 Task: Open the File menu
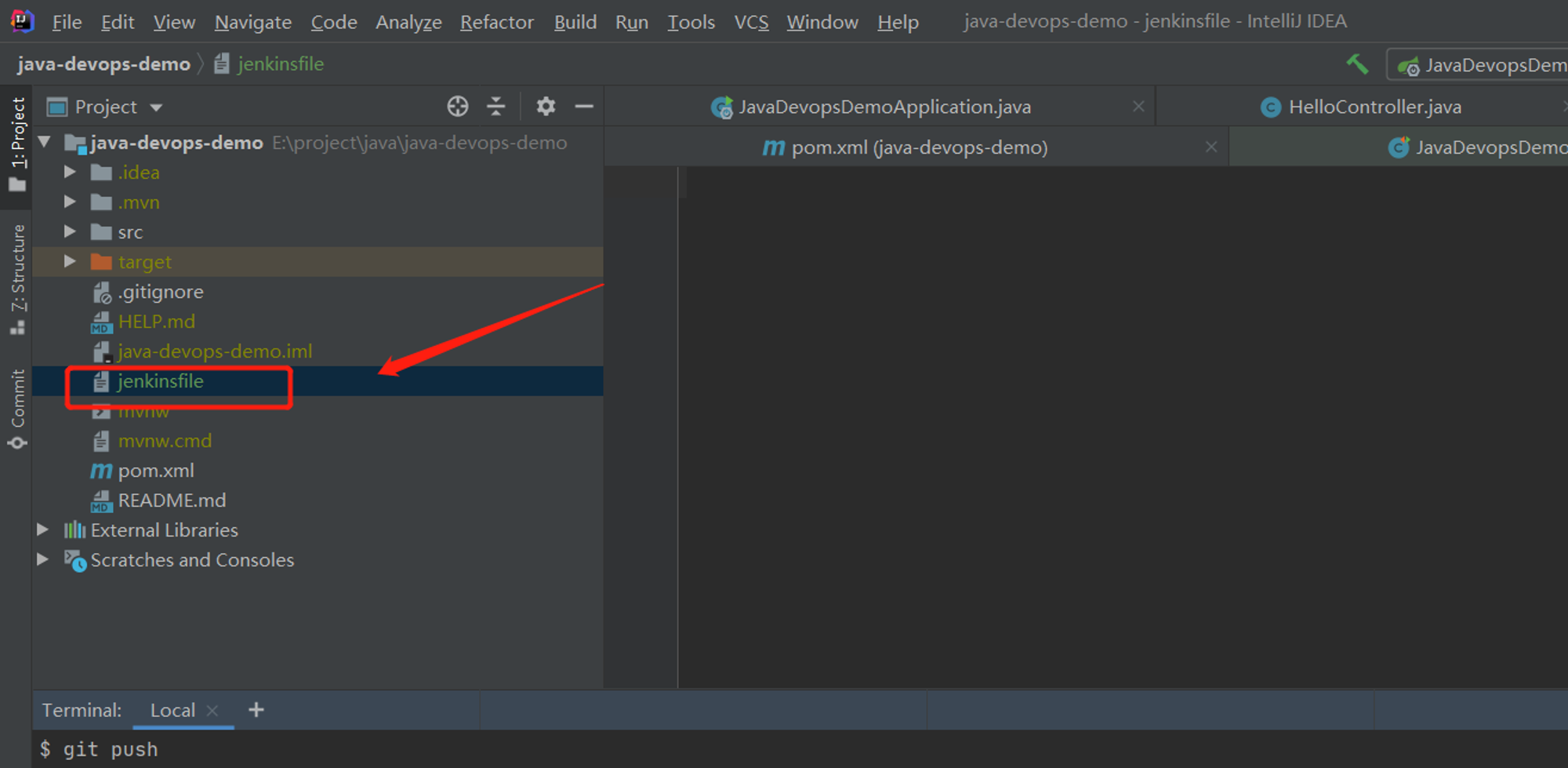(67, 22)
